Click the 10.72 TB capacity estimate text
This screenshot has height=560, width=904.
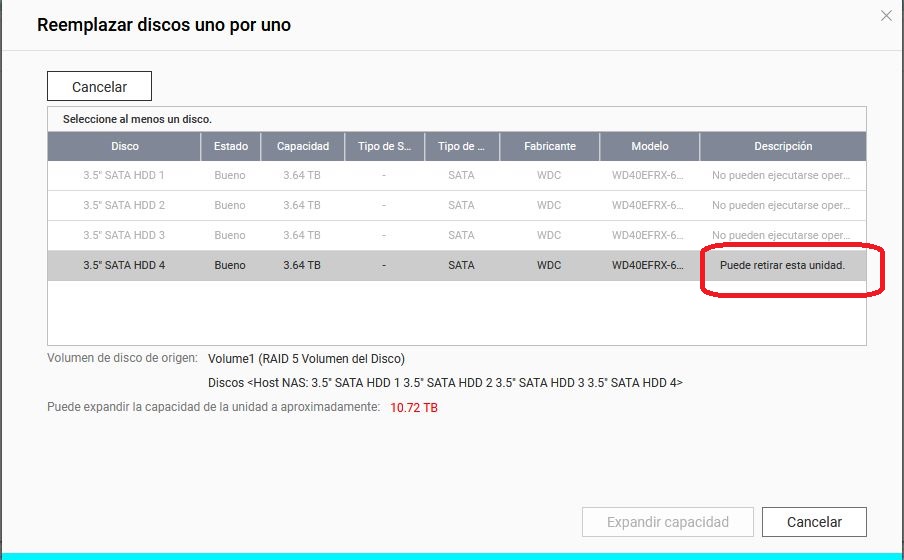(x=414, y=408)
